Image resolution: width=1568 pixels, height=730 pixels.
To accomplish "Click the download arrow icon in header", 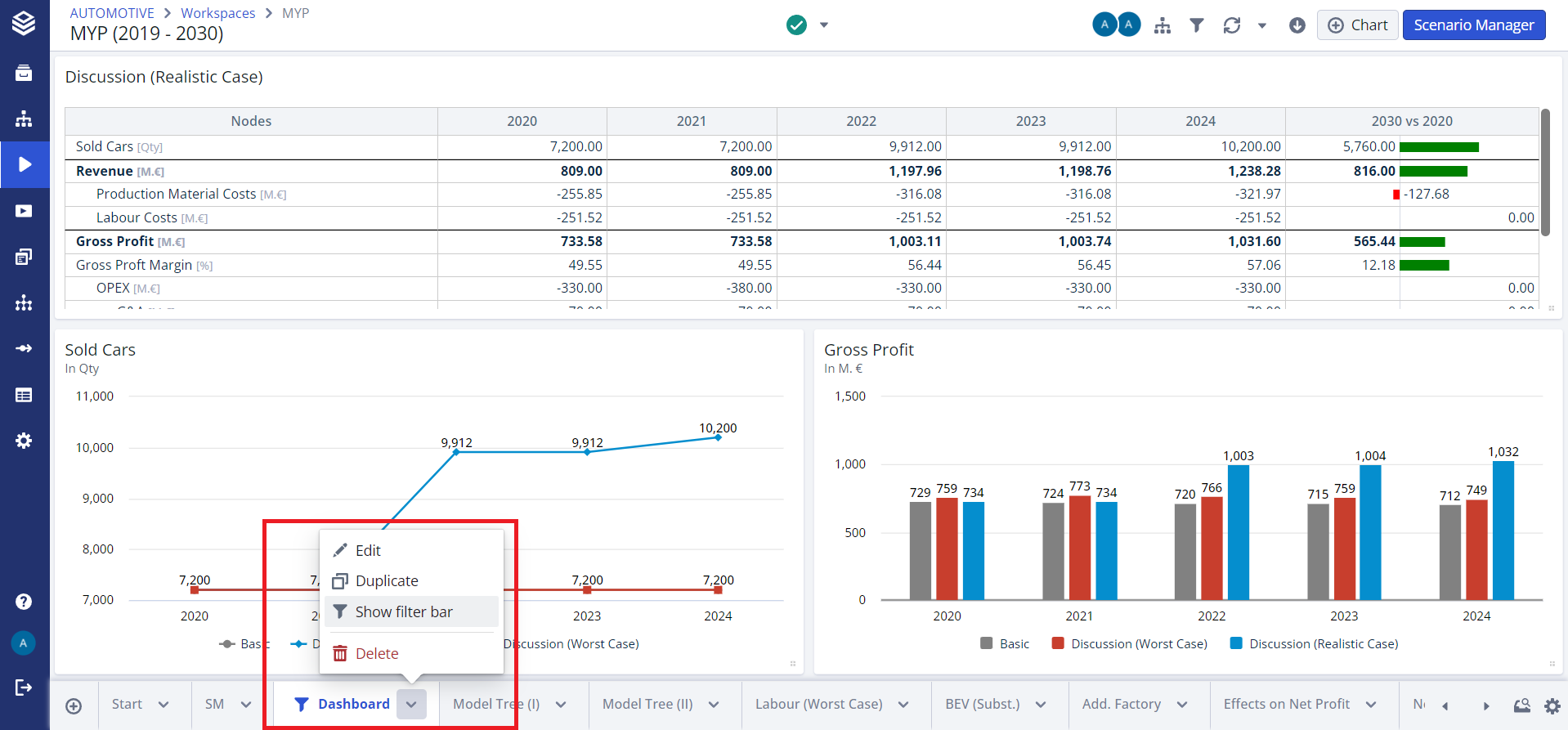I will pos(1297,25).
